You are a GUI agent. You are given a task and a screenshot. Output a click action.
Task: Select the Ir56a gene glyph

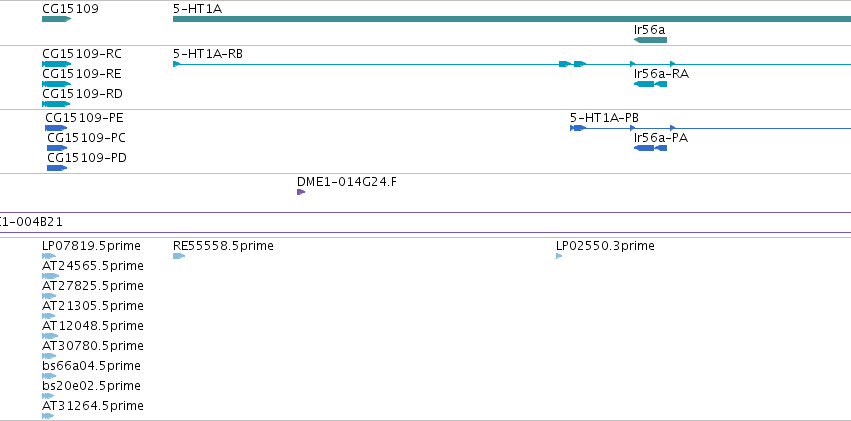tap(650, 40)
